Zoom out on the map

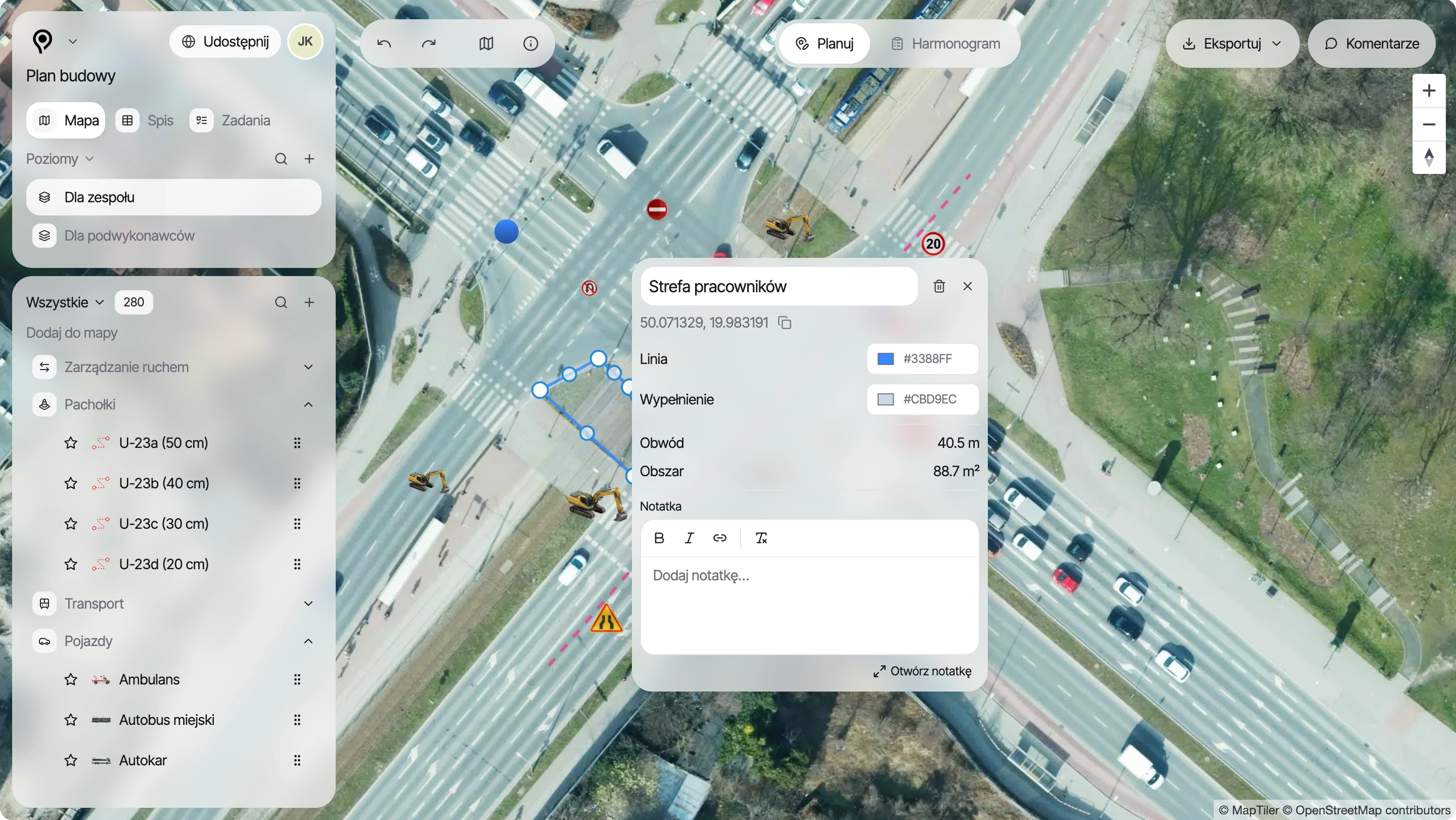pyautogui.click(x=1429, y=125)
